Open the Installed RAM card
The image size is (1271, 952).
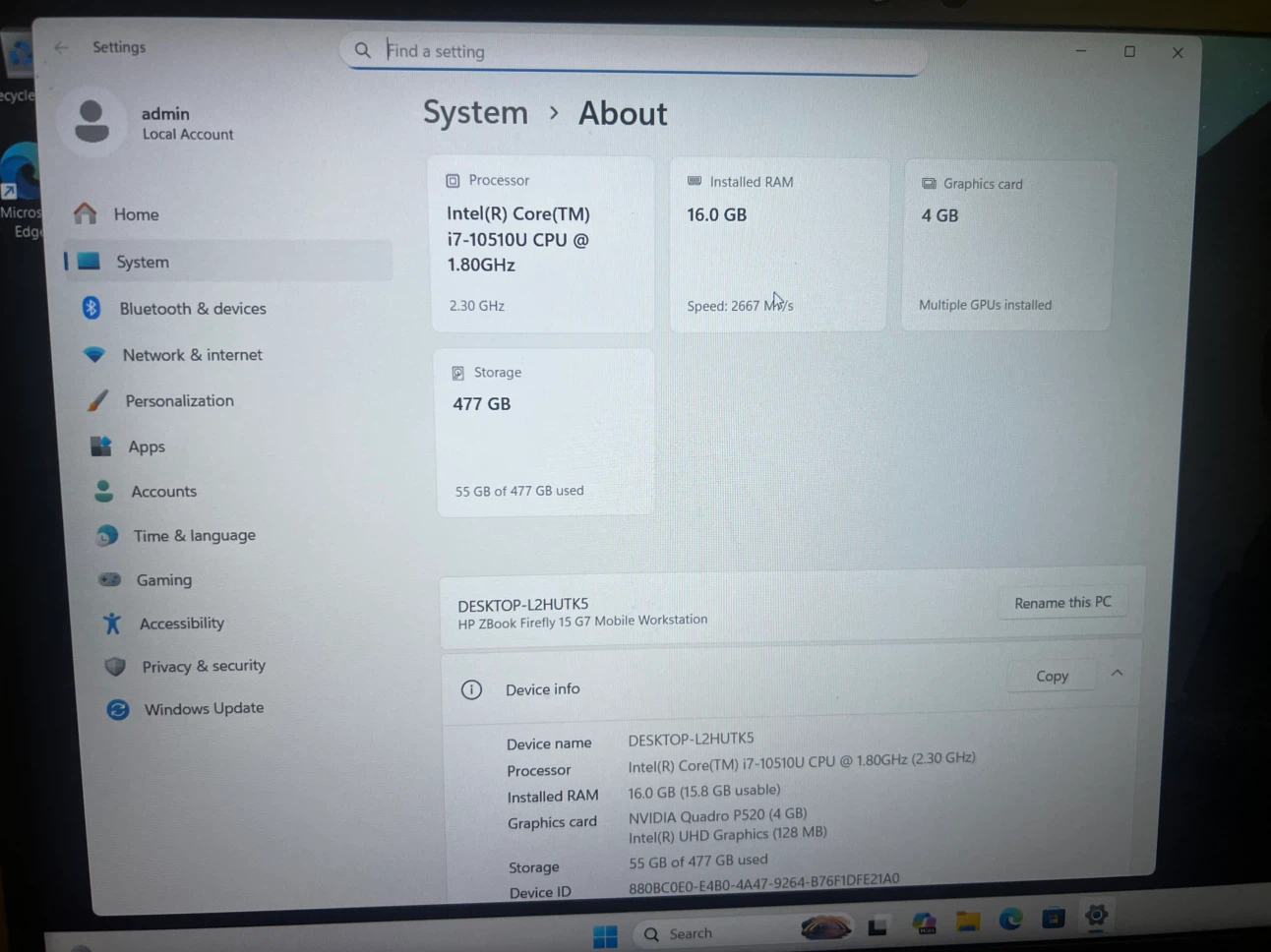pyautogui.click(x=778, y=244)
